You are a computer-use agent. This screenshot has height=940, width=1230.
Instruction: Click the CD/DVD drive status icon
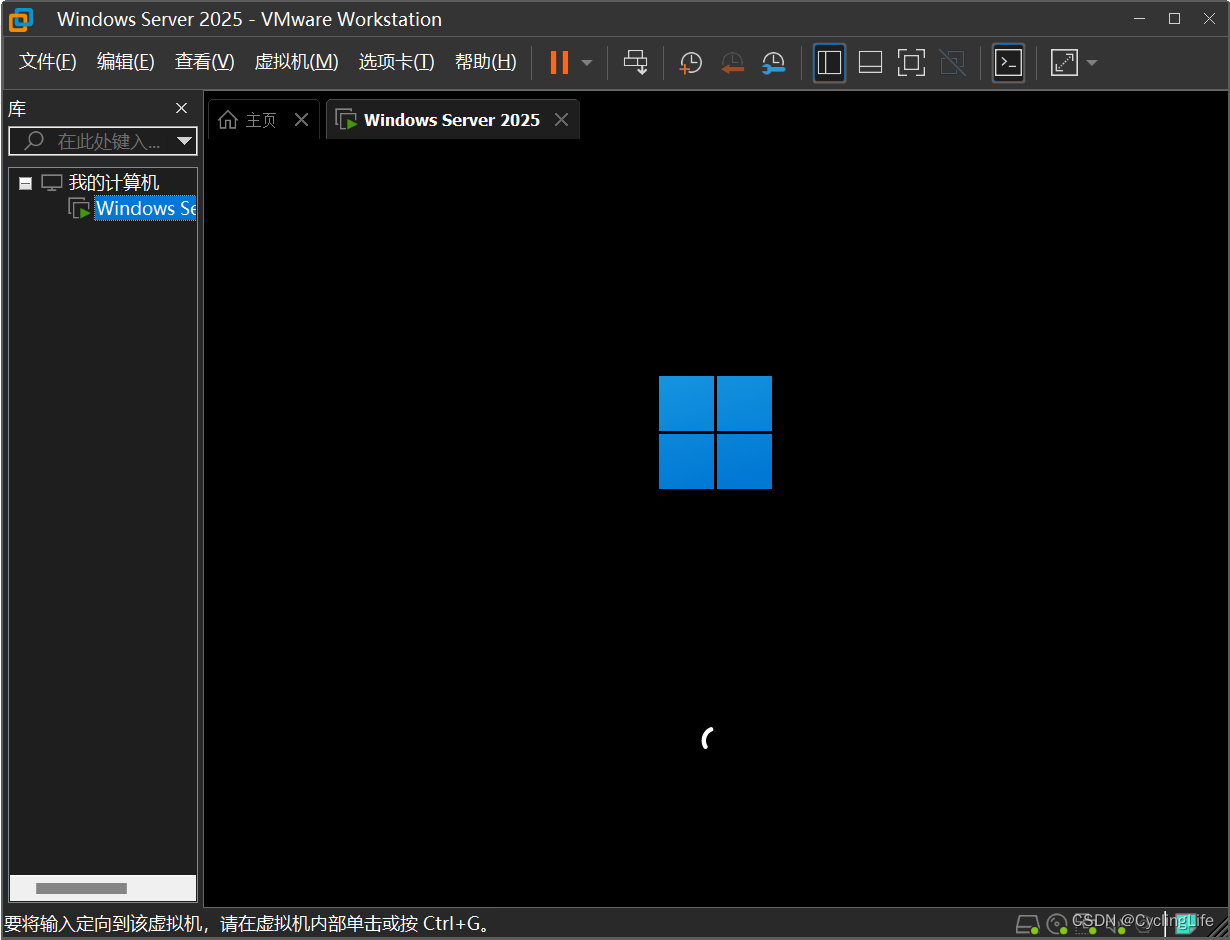1057,923
